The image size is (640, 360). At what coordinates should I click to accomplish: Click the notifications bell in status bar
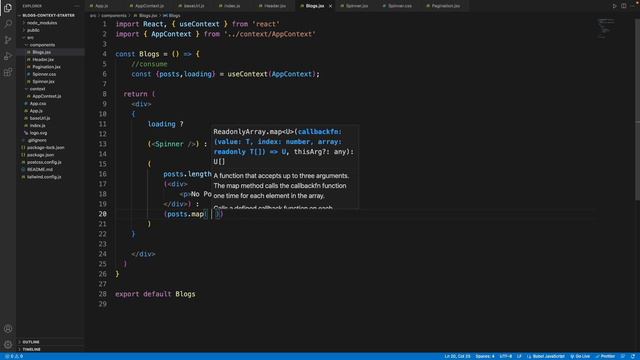point(633,356)
